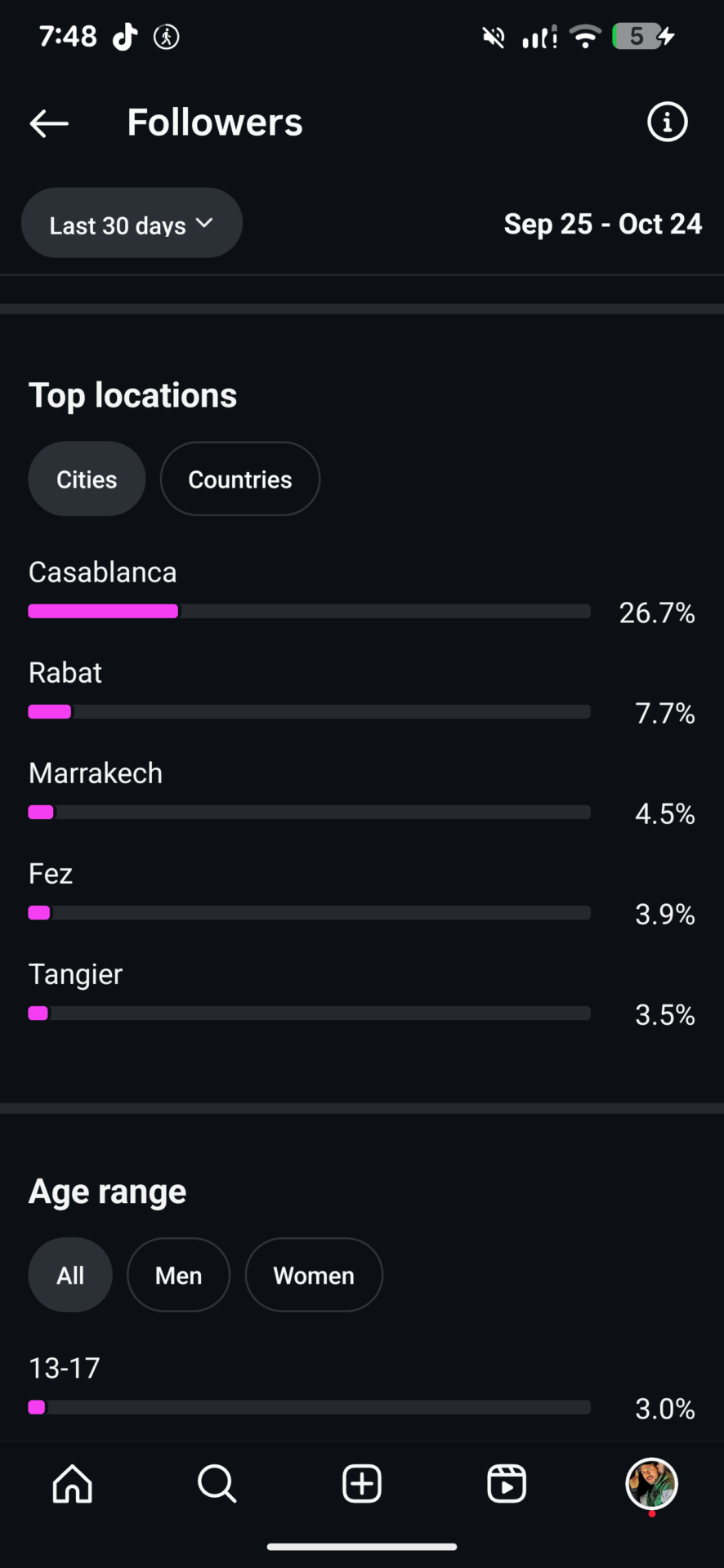The image size is (724, 1568).
Task: Tap the TikTok status bar icon
Action: pyautogui.click(x=125, y=37)
